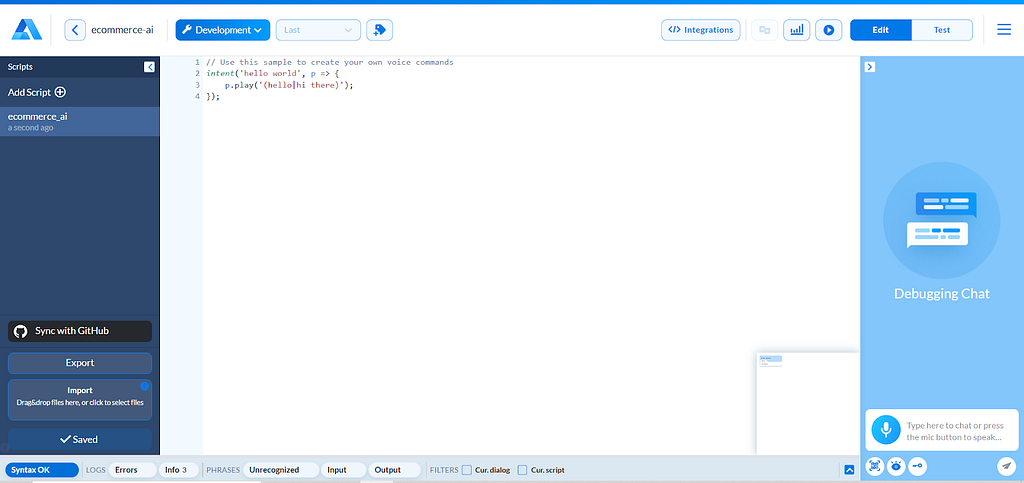The height and width of the screenshot is (483, 1024).
Task: Click the code minimap preview
Action: (x=808, y=403)
